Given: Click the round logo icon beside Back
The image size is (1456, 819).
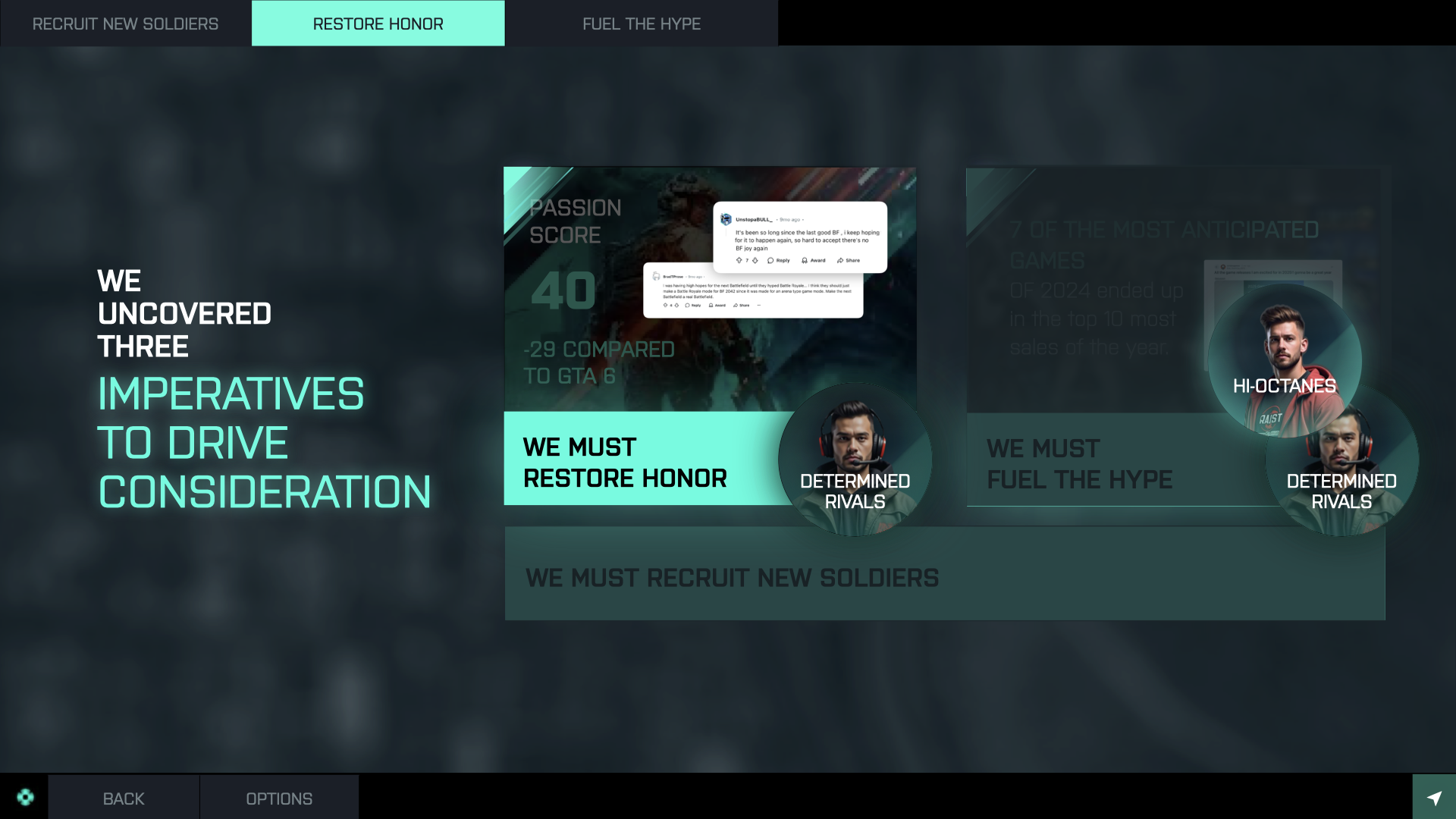Looking at the screenshot, I should (25, 797).
